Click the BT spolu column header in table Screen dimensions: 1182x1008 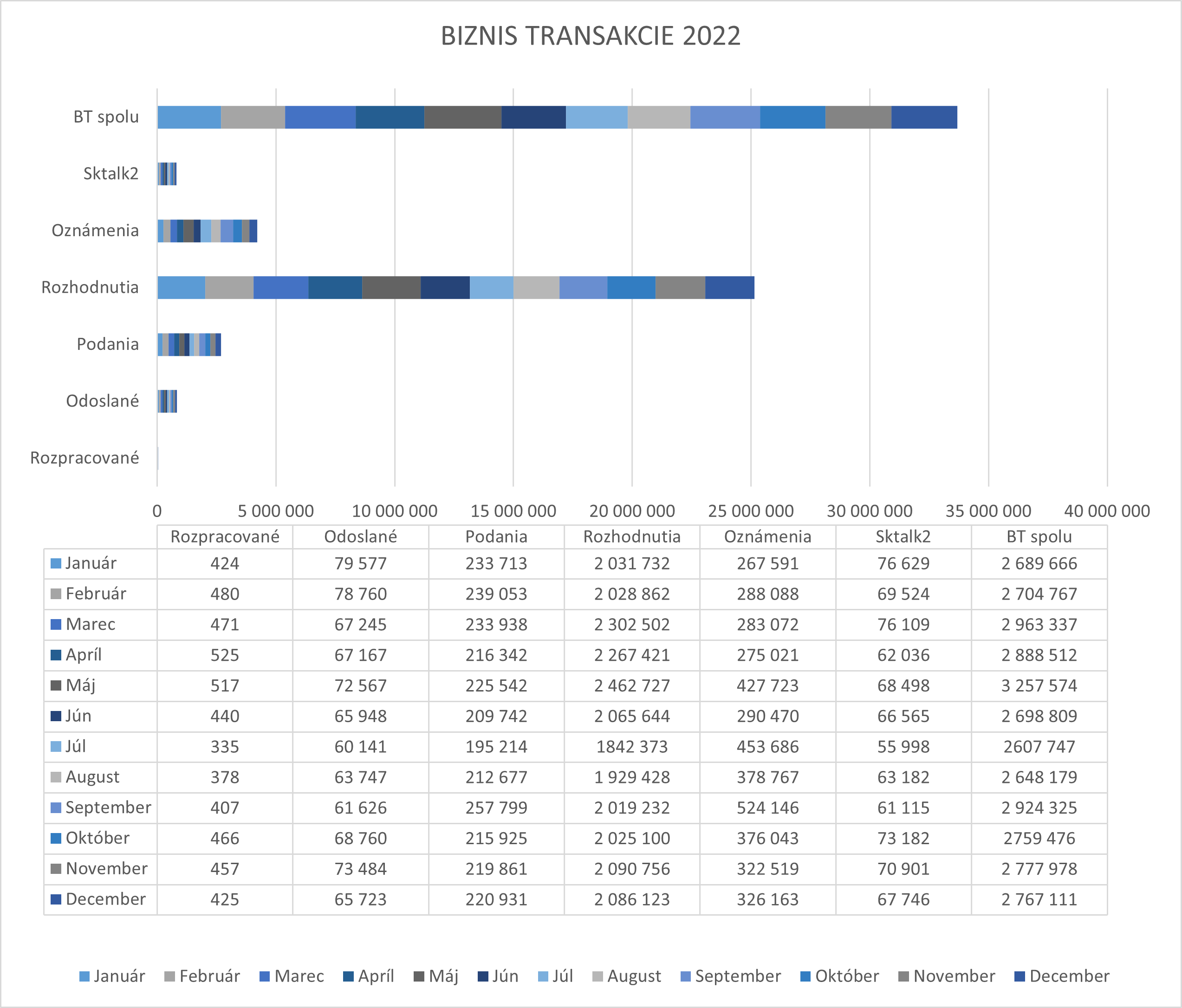coord(1039,537)
